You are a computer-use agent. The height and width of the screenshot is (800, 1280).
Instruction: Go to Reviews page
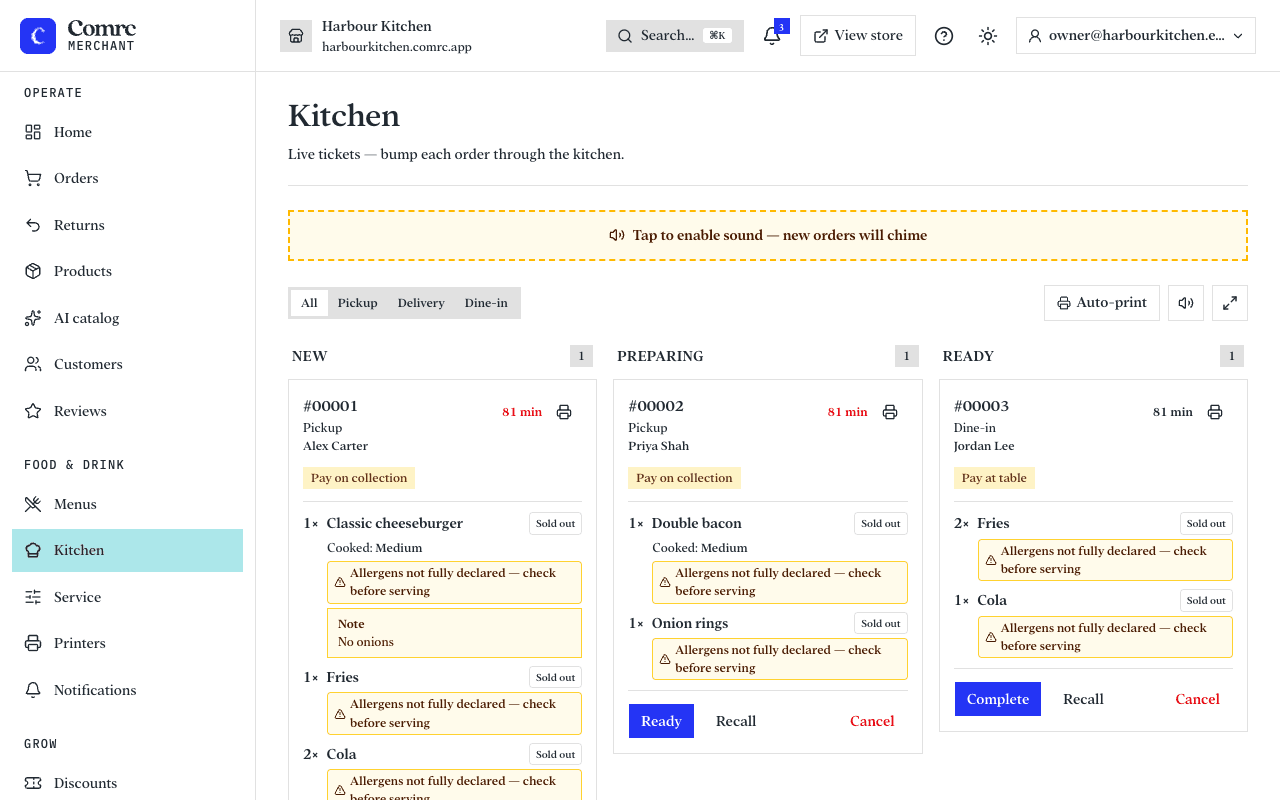pos(127,411)
